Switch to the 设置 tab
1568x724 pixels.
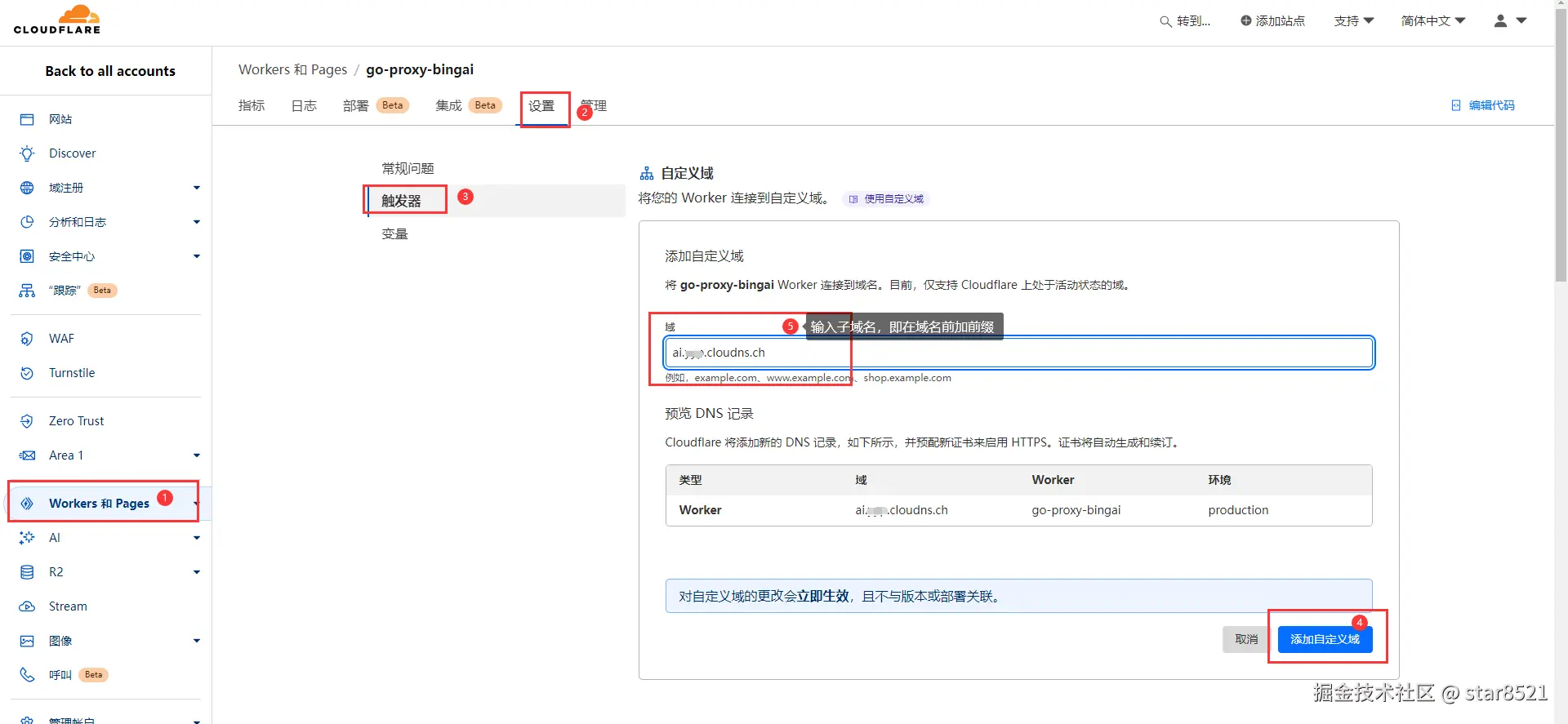point(541,106)
